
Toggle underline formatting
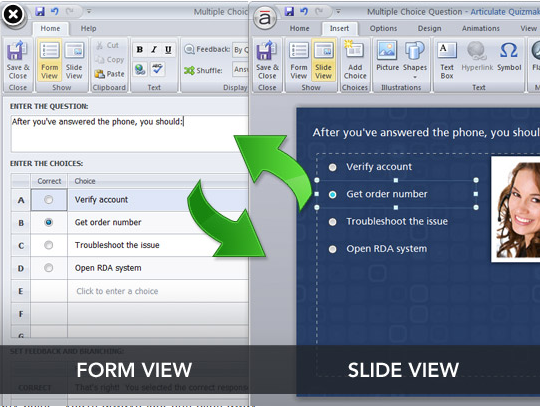point(168,50)
